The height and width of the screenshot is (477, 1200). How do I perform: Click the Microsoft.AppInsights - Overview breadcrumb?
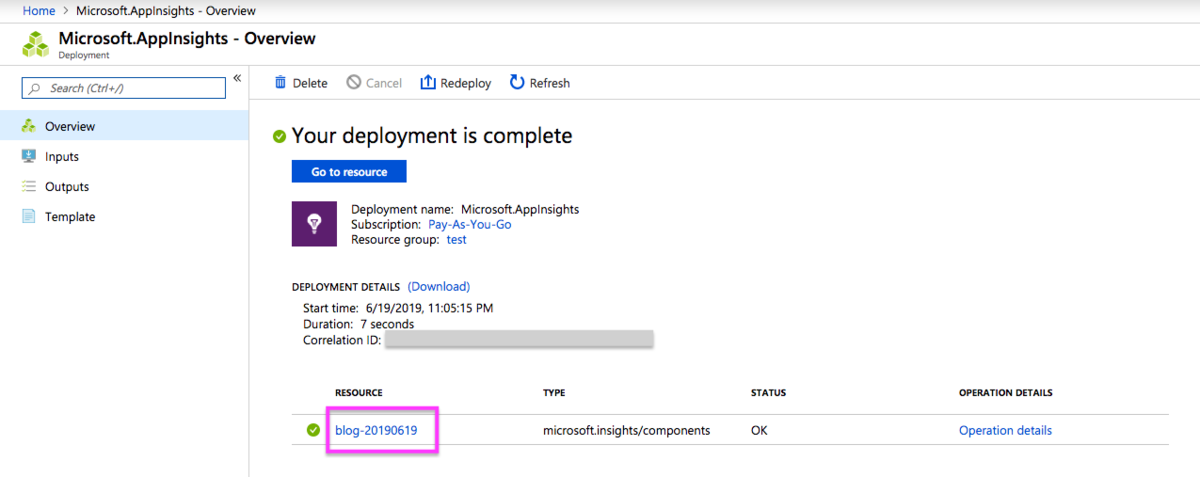coord(165,11)
